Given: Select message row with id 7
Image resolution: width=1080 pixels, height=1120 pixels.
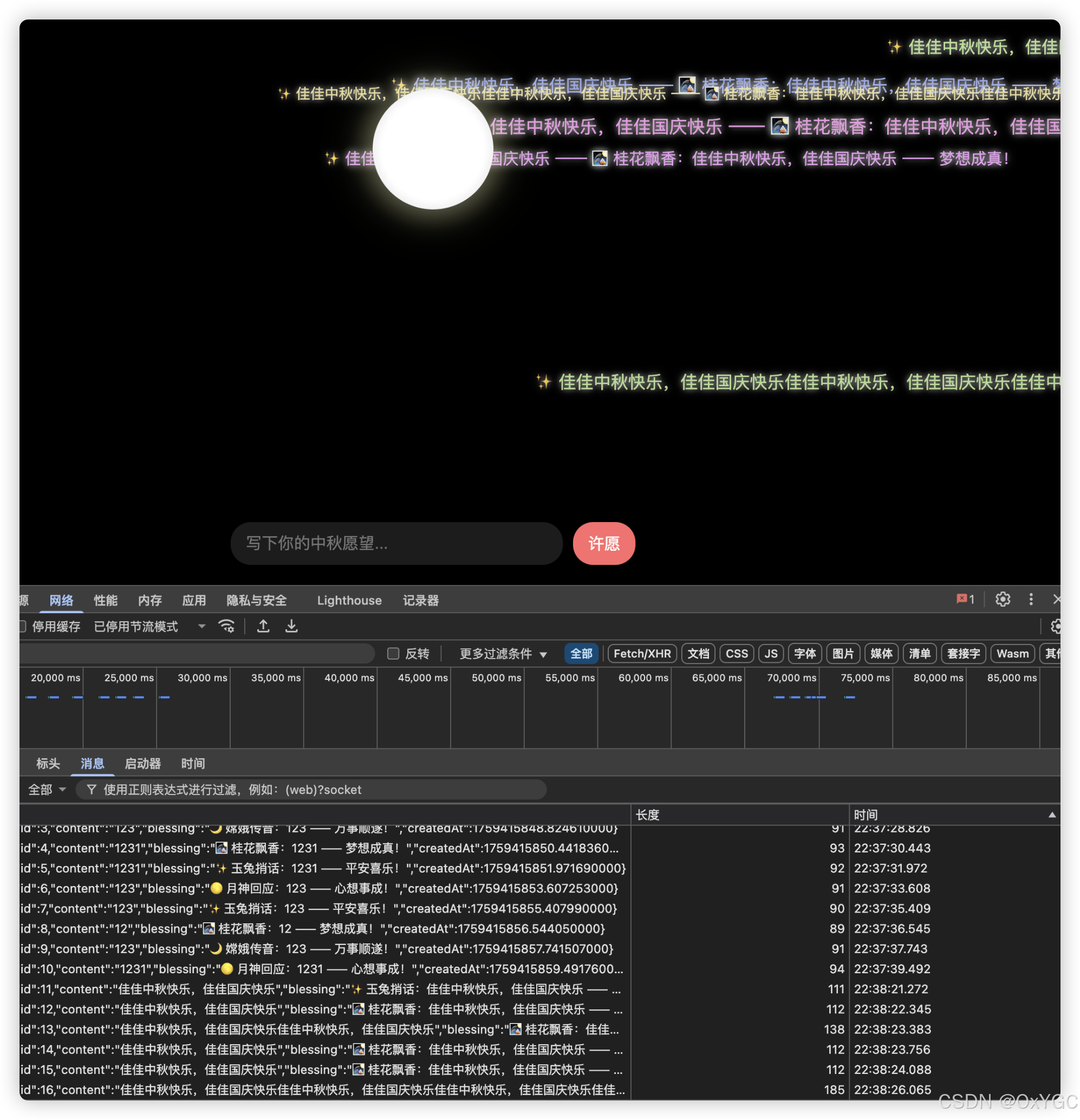Looking at the screenshot, I should click(x=540, y=909).
